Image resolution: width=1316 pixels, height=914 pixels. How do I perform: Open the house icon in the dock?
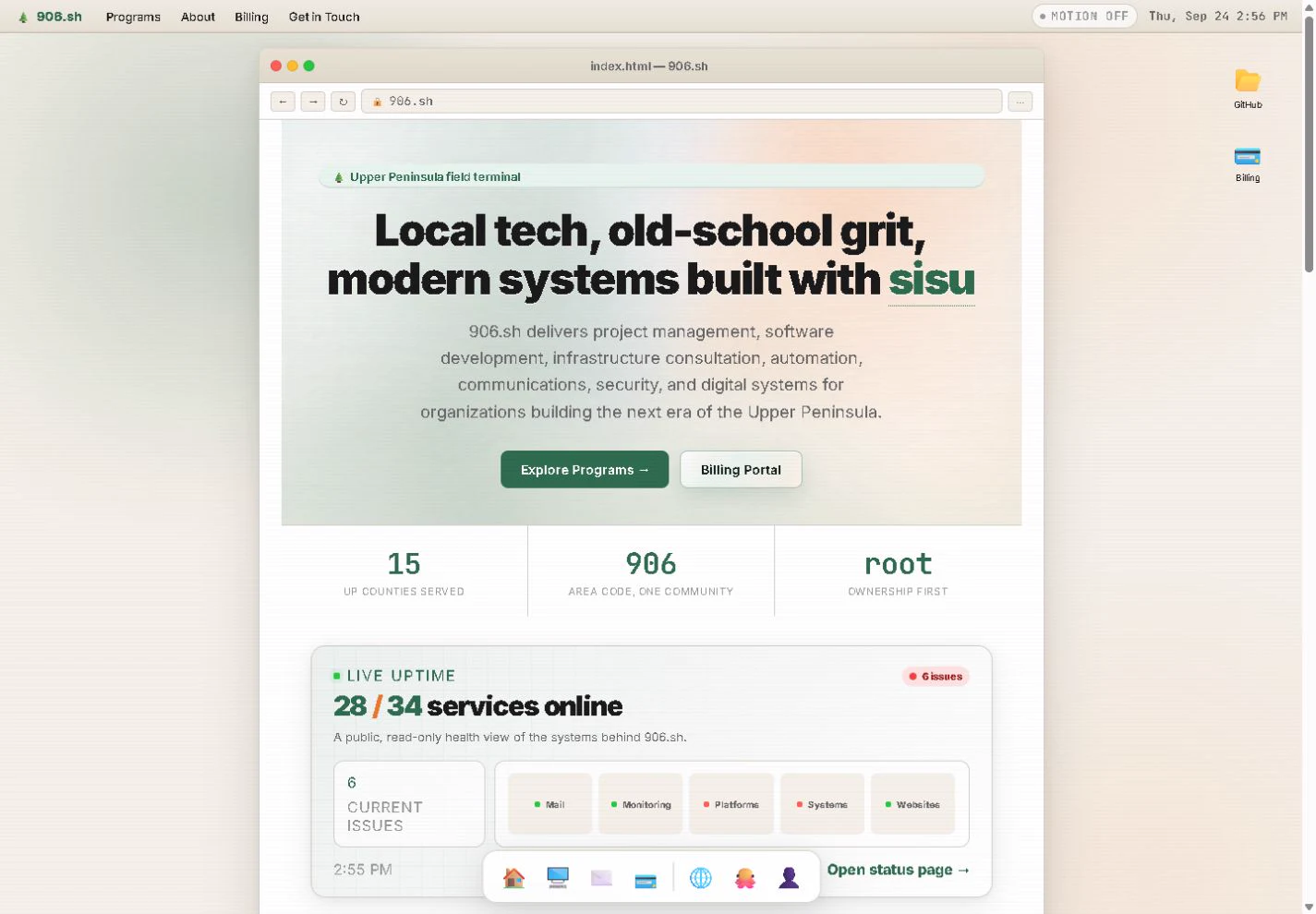[x=513, y=877]
